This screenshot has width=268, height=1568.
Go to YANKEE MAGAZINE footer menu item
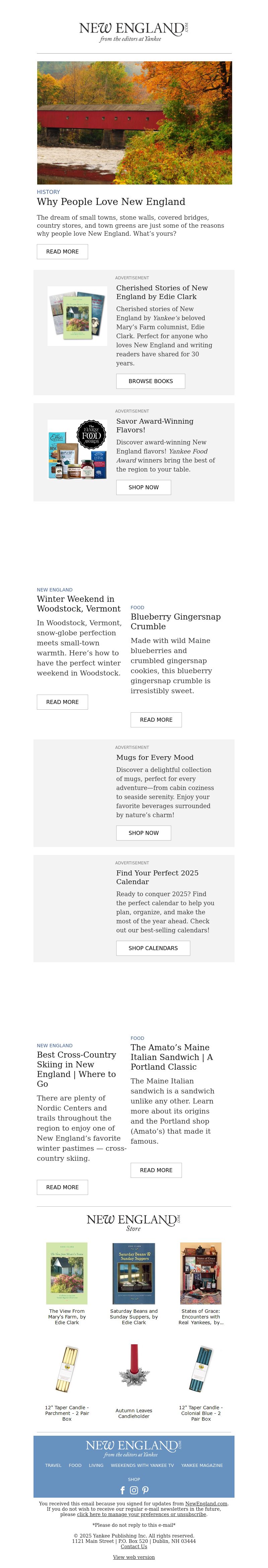click(x=202, y=1465)
